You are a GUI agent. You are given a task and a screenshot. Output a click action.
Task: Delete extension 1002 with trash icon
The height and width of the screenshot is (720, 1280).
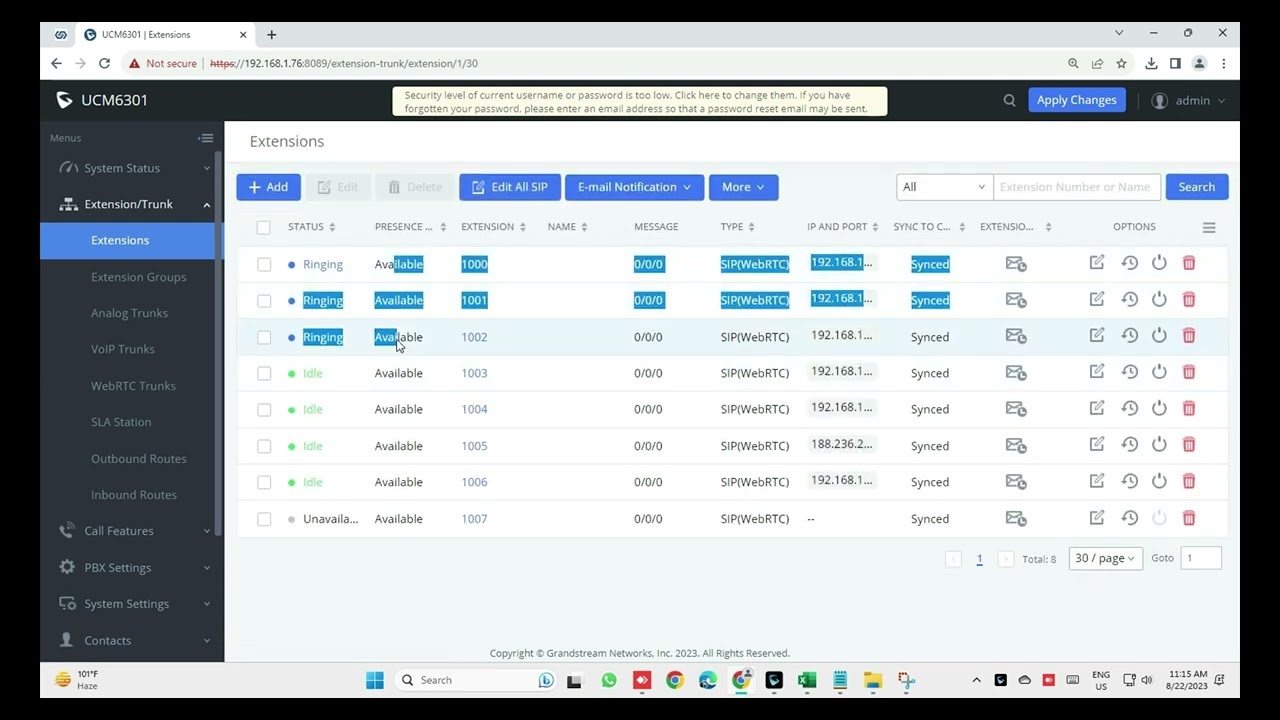(1189, 336)
